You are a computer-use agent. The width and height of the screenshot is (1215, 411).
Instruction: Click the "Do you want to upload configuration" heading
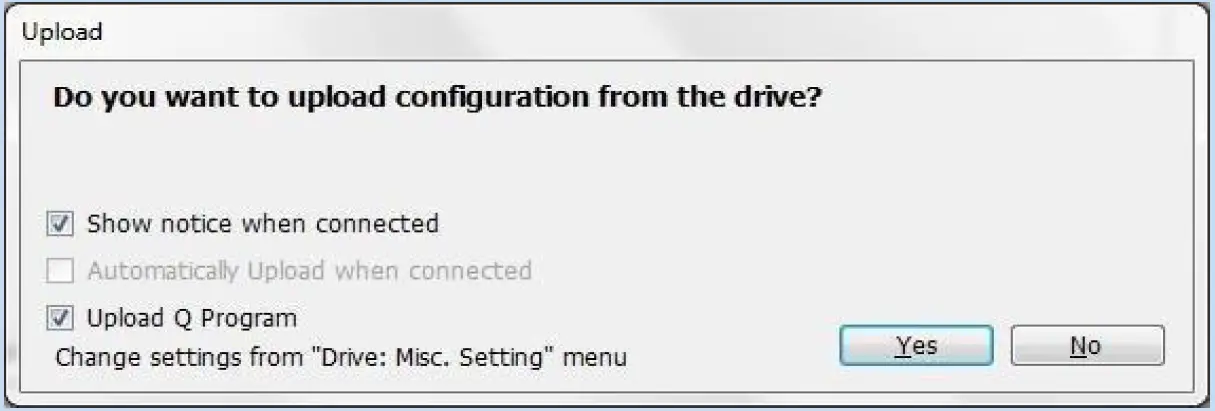tap(436, 99)
